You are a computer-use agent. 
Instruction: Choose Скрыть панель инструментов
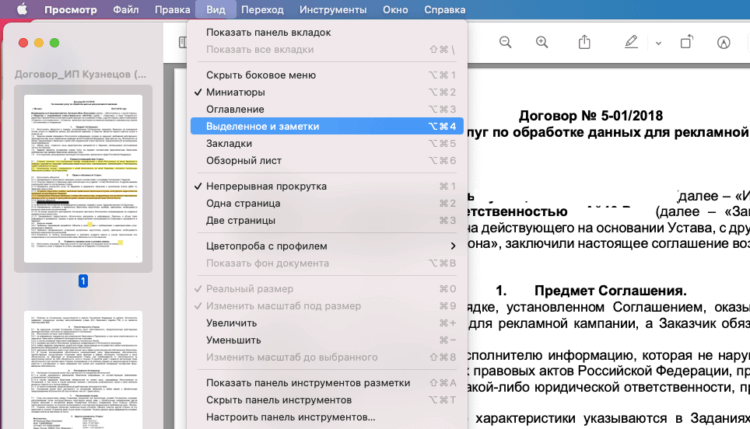327,400
